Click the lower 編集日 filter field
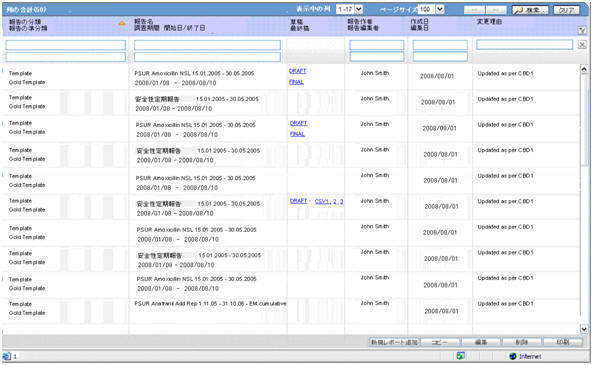Viewport: 593px width, 365px height. point(440,57)
